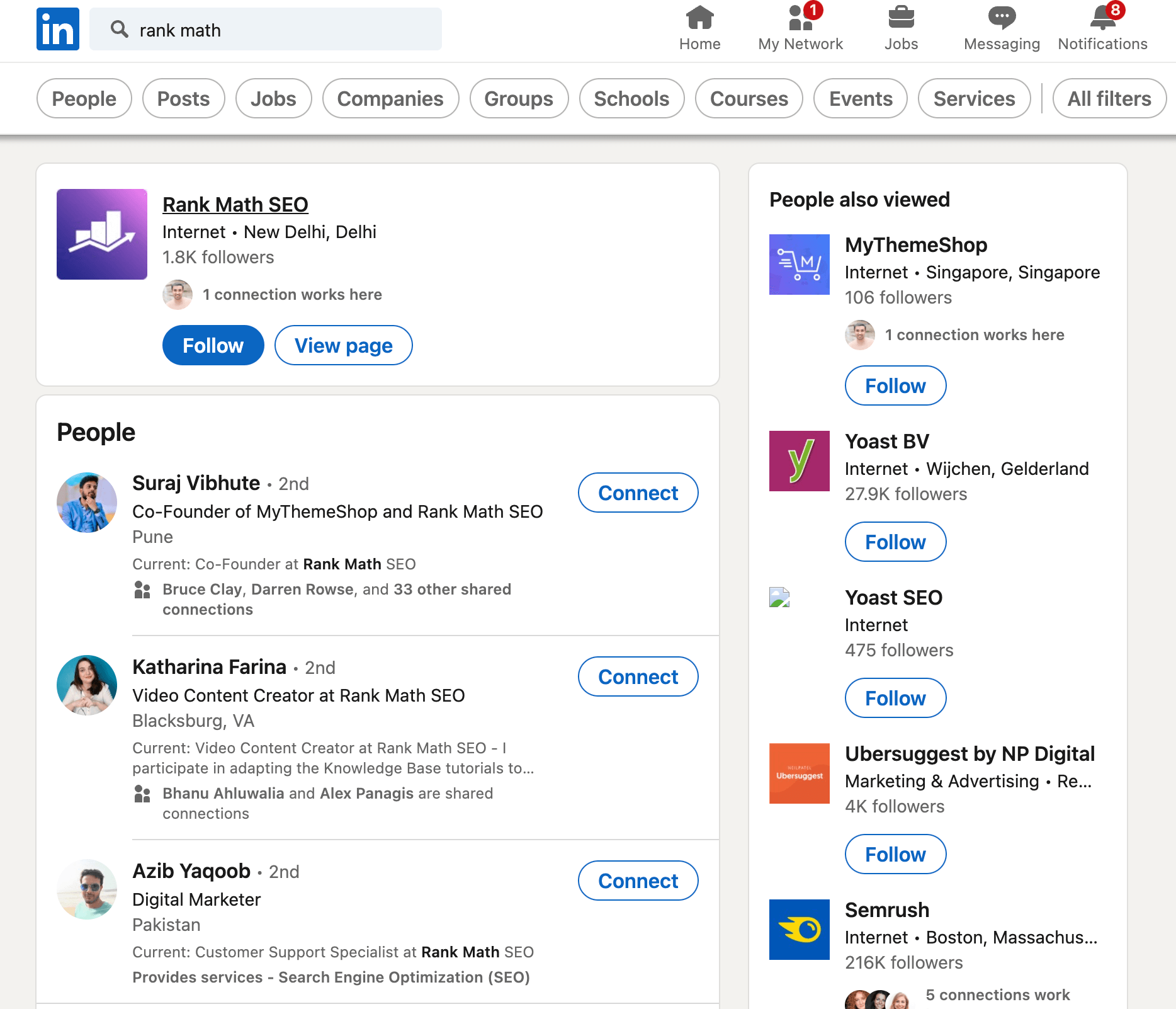Click '1.8K followers' text

point(218,258)
